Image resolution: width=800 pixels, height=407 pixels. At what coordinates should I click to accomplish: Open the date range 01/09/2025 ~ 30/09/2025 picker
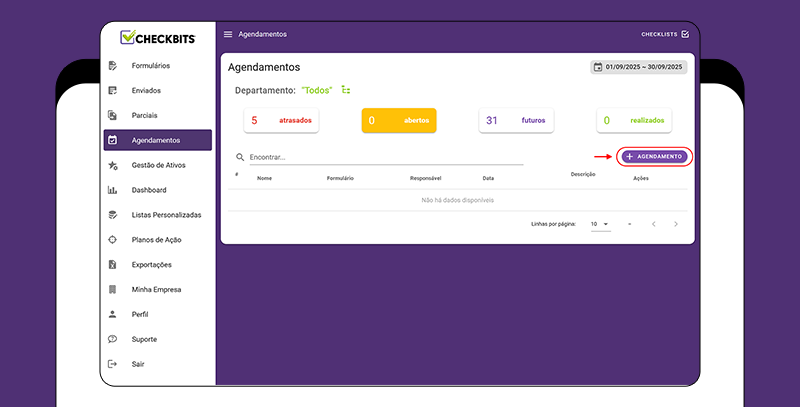[639, 67]
